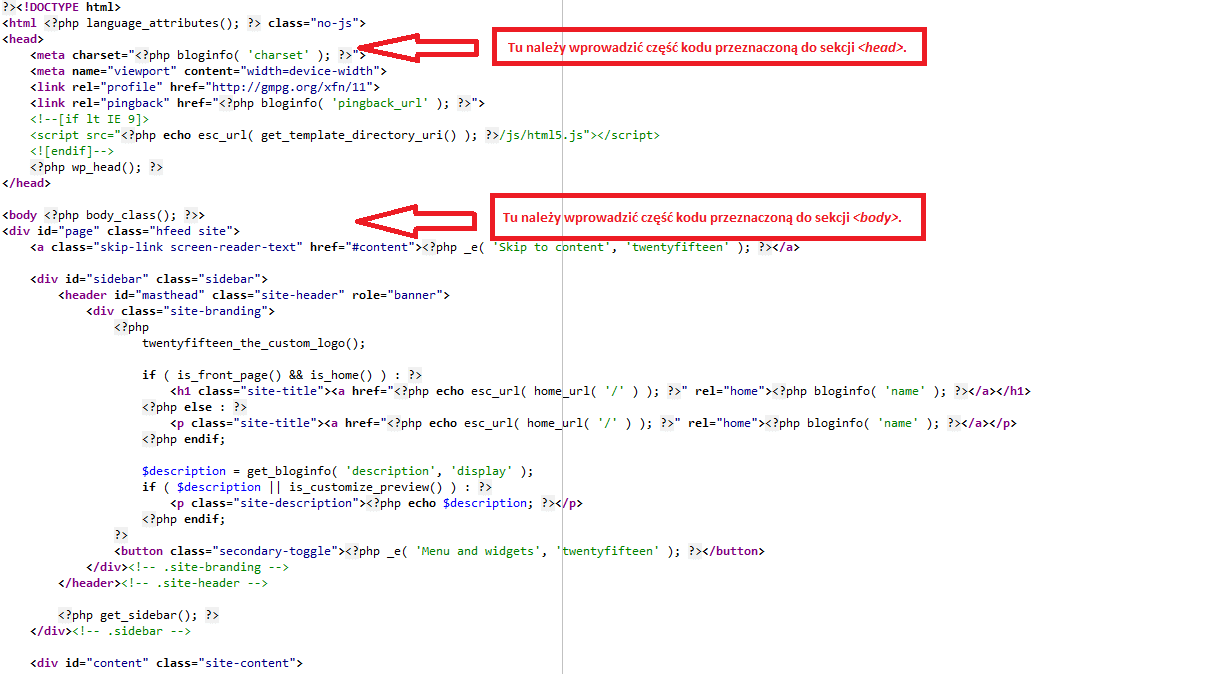The image size is (1220, 674).
Task: Click the </div><!-- .site-branding --> line
Action: (187, 567)
